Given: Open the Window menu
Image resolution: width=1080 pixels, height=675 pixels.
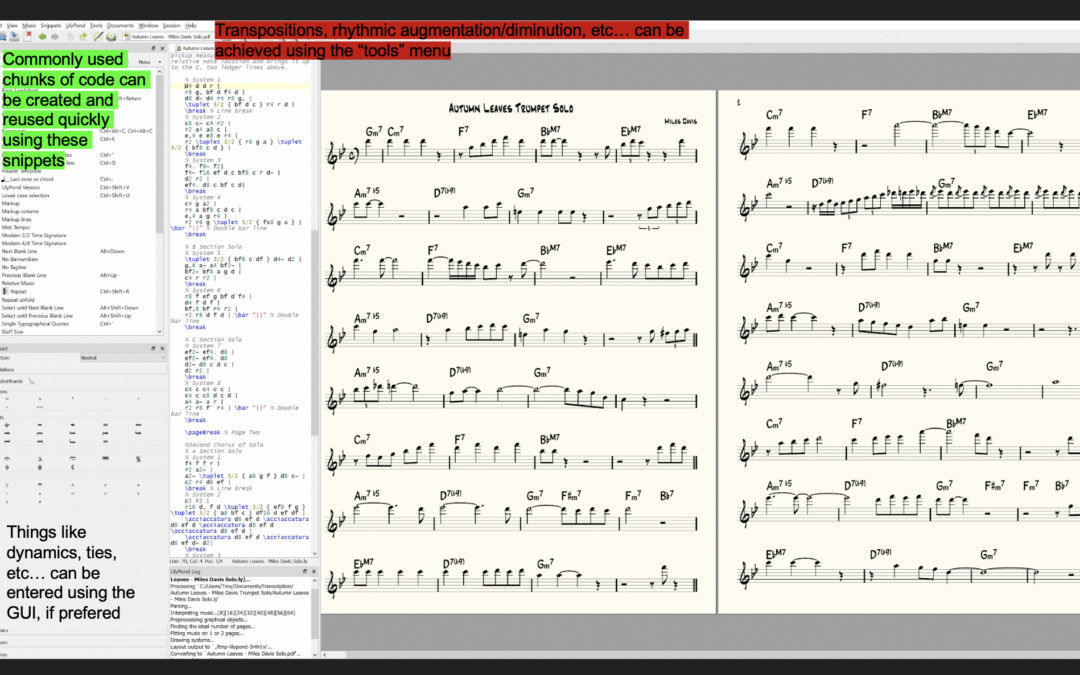Looking at the screenshot, I should pos(148,25).
